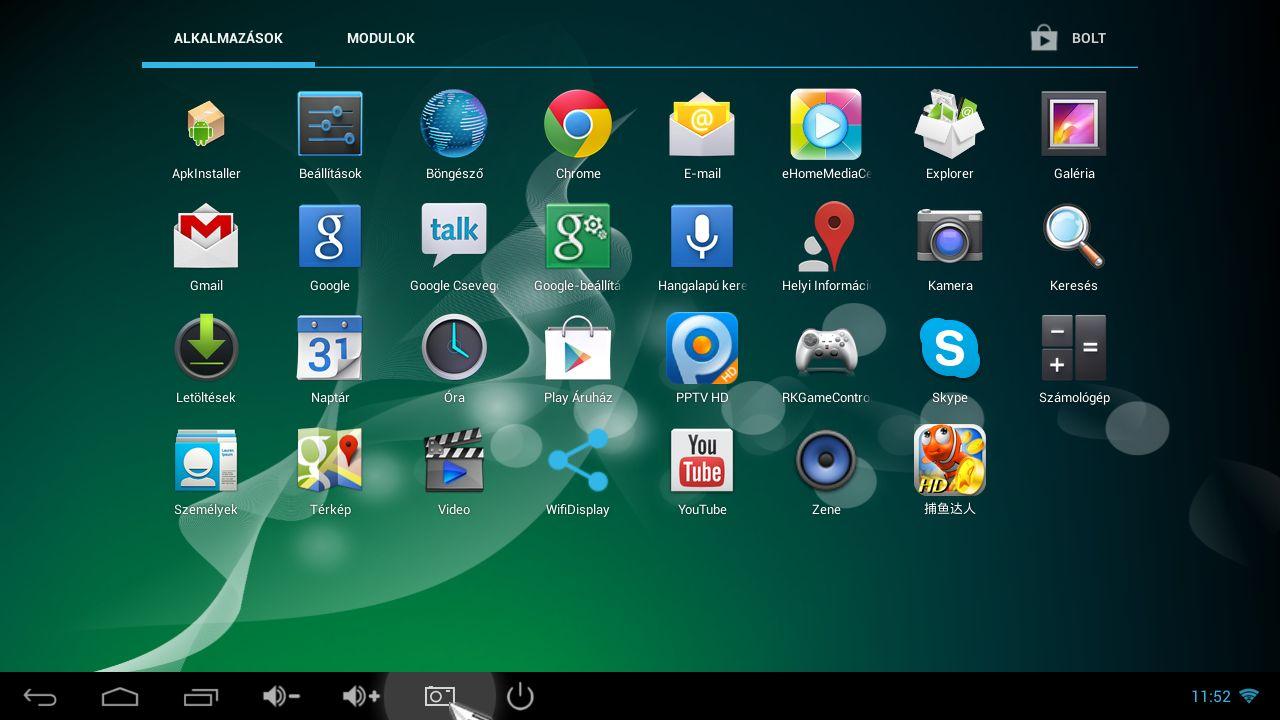
Task: Launch RKGameControl app
Action: pos(826,349)
